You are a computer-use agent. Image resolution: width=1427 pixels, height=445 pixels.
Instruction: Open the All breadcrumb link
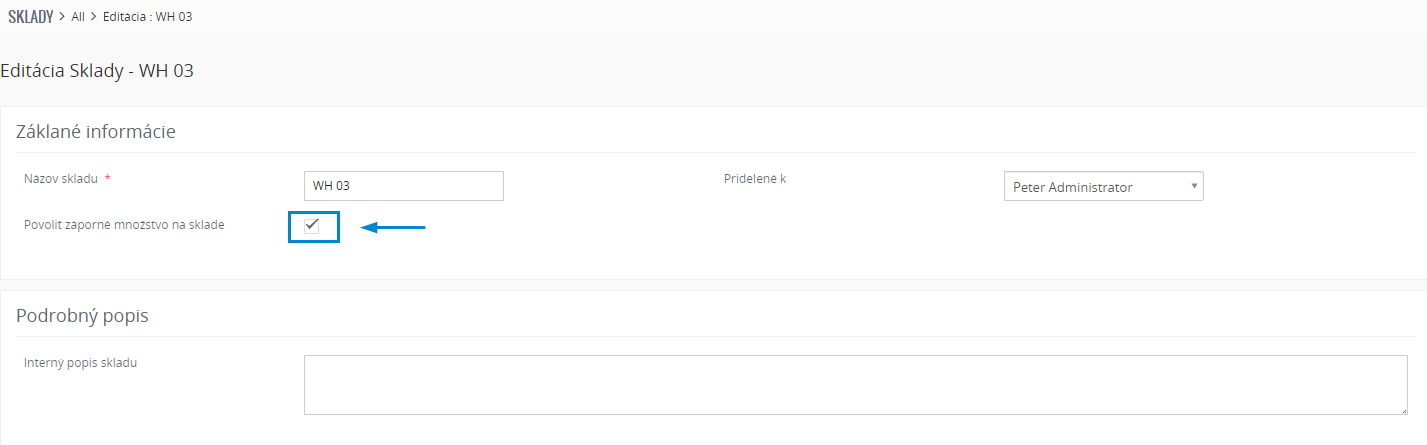[x=78, y=18]
